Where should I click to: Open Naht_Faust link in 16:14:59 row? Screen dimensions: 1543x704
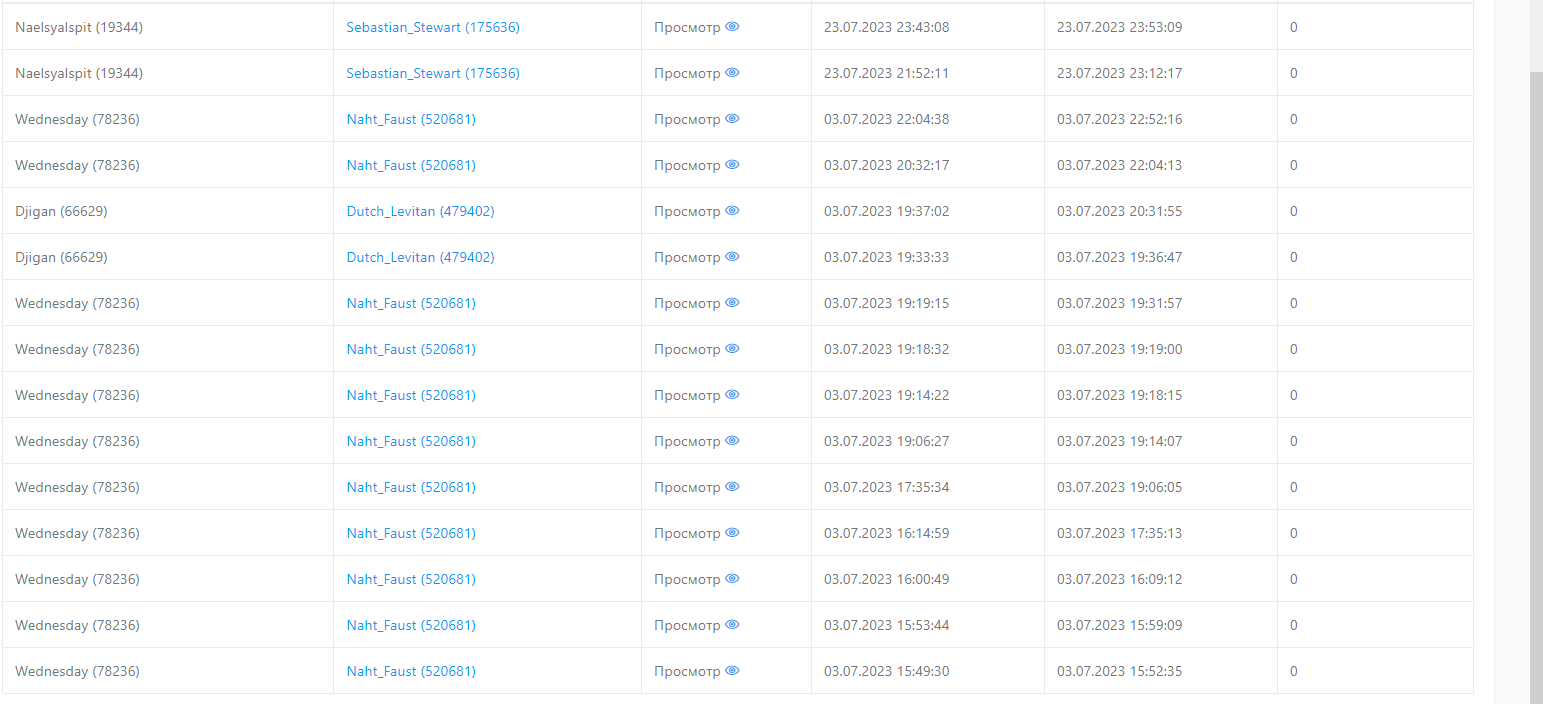[411, 533]
